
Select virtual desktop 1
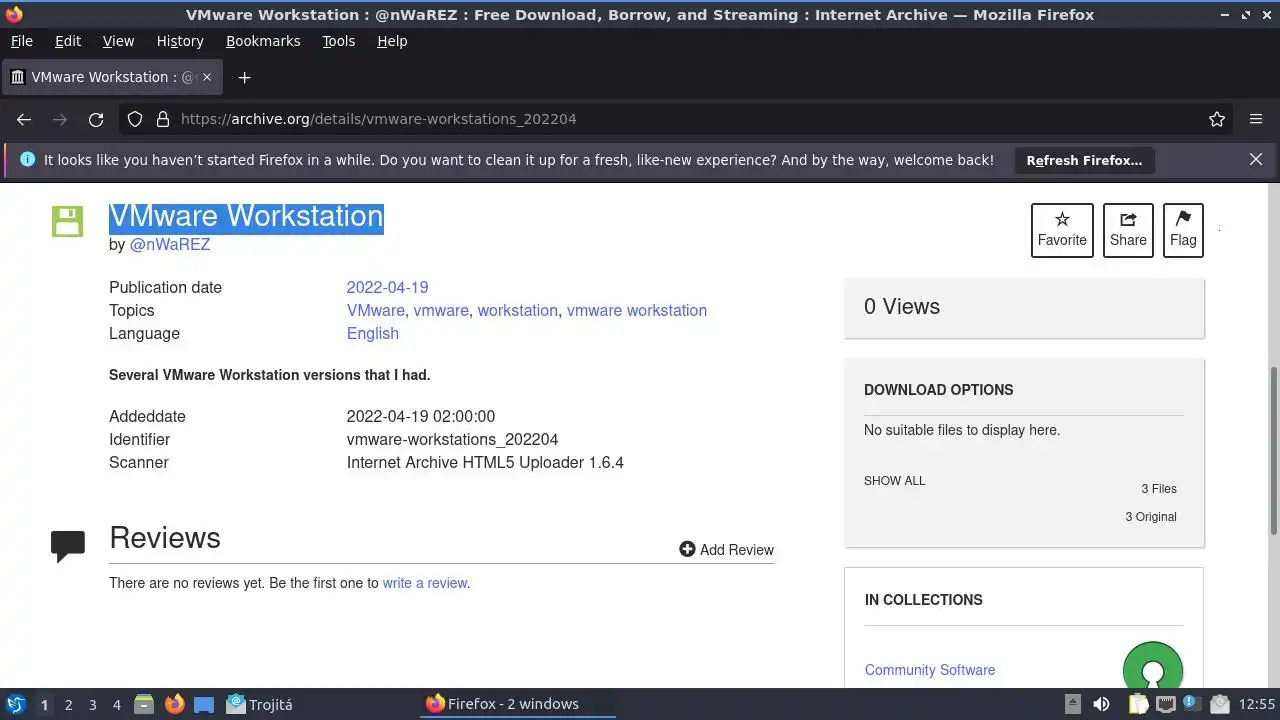click(44, 704)
